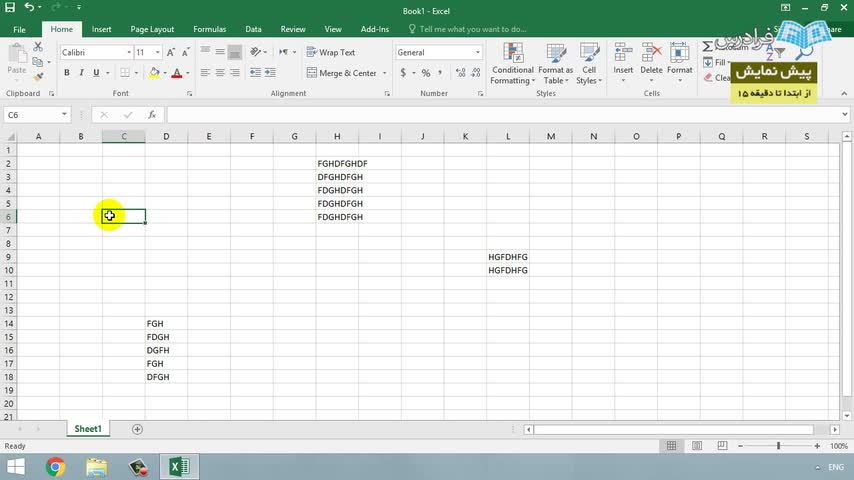854x480 pixels.
Task: Click the zoom slider handle
Action: (x=778, y=446)
